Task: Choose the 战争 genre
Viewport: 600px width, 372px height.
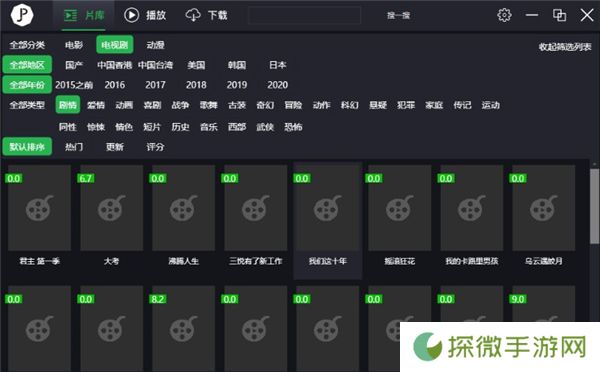Action: 180,104
